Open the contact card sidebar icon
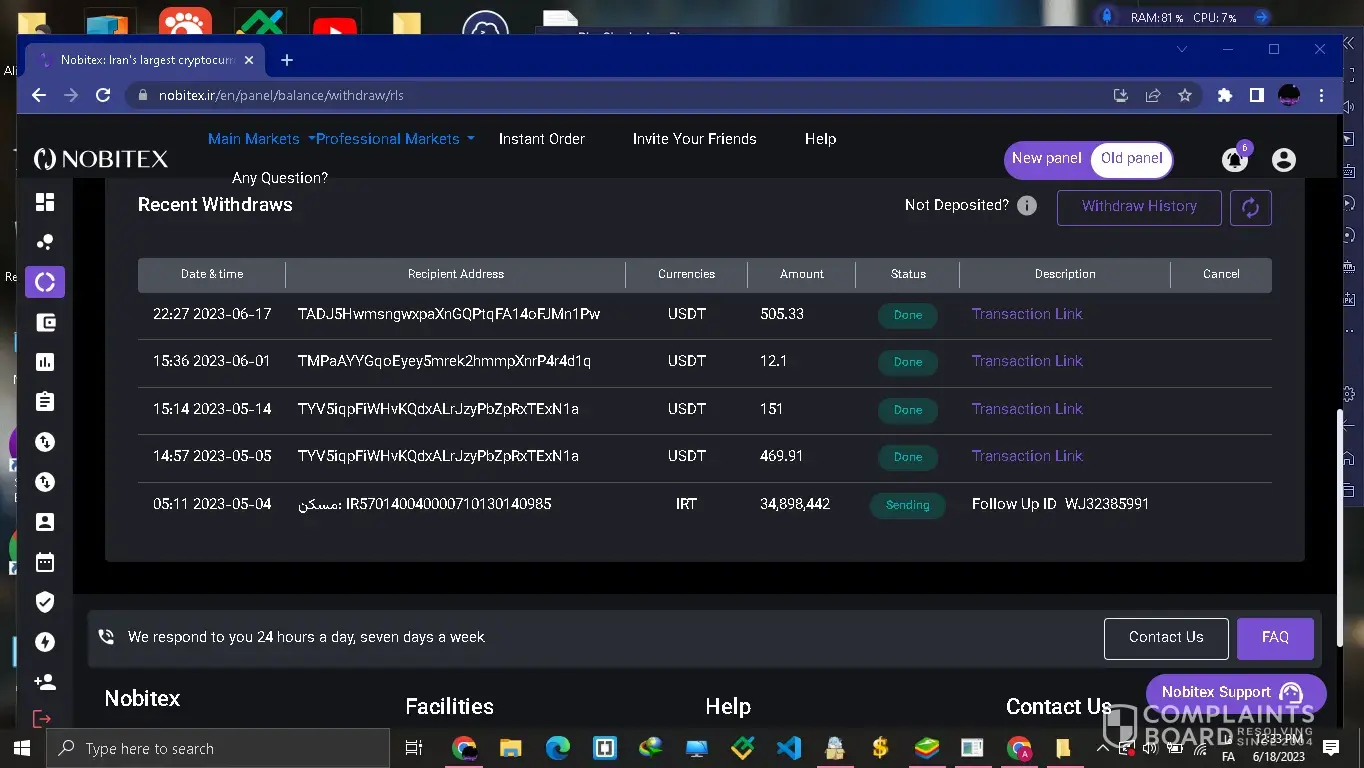Screen dimensions: 1364x768 click(45, 522)
